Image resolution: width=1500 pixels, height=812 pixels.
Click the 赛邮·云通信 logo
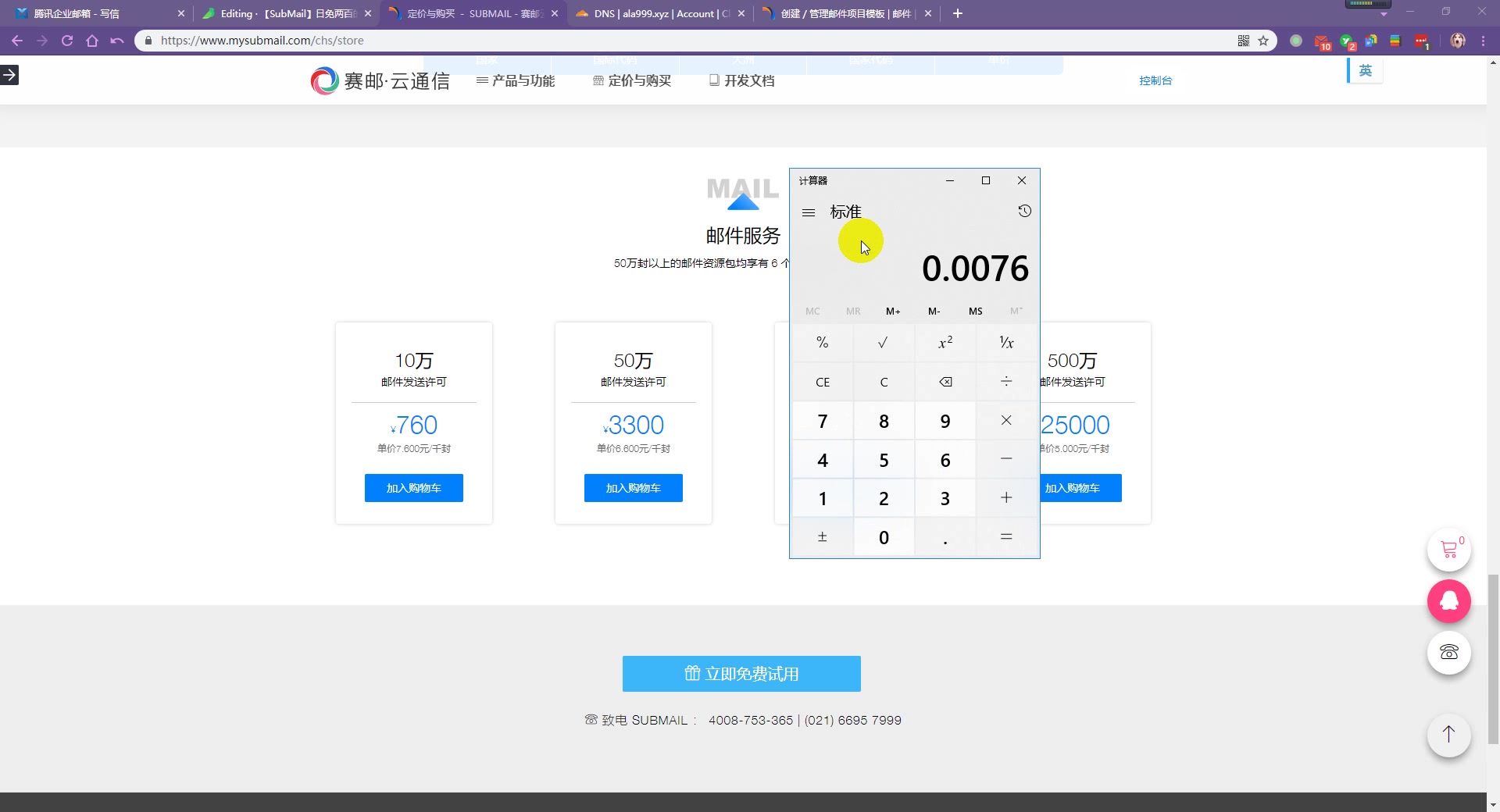pos(380,80)
